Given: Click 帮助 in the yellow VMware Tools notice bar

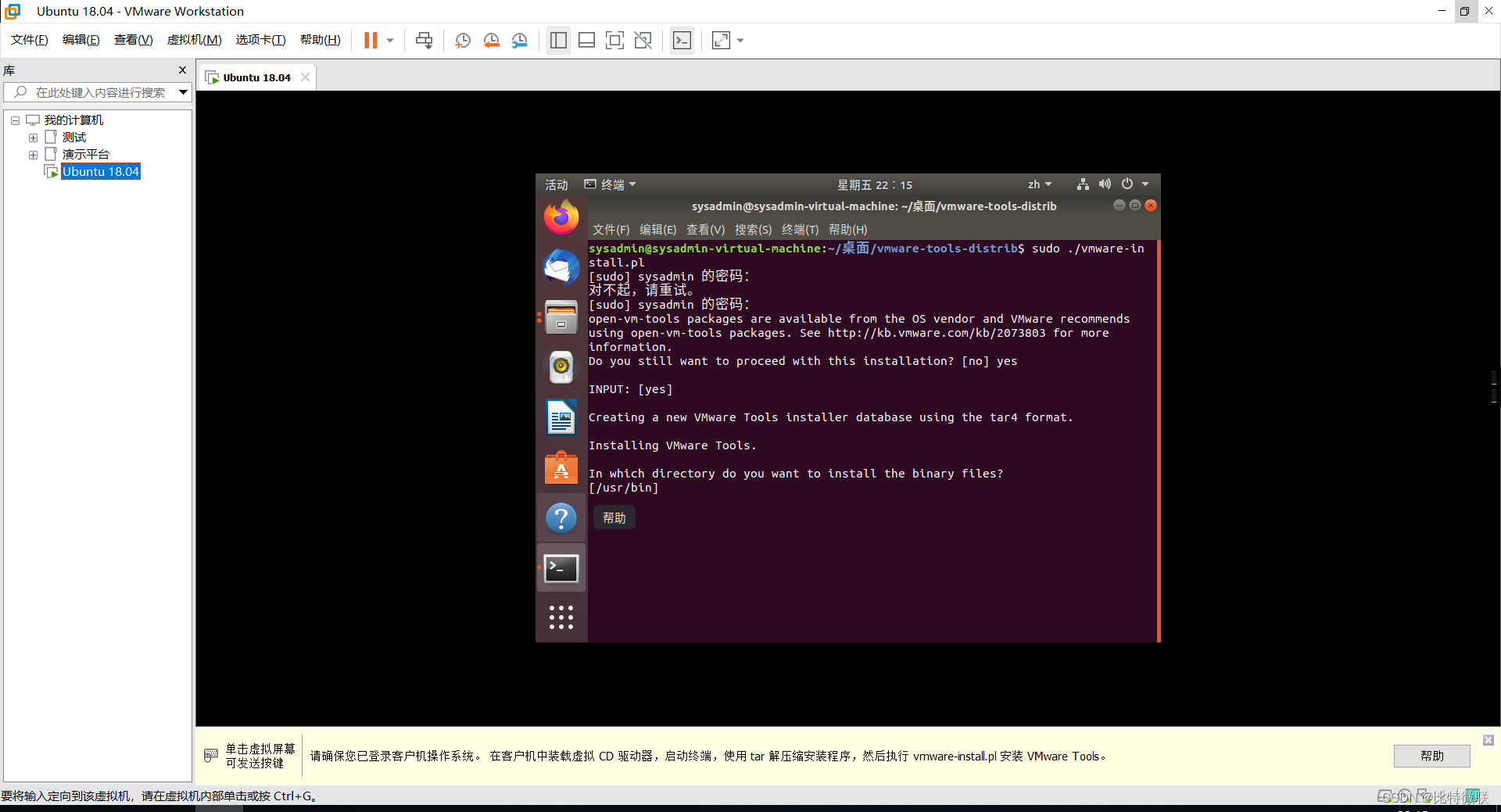Looking at the screenshot, I should coord(1431,756).
